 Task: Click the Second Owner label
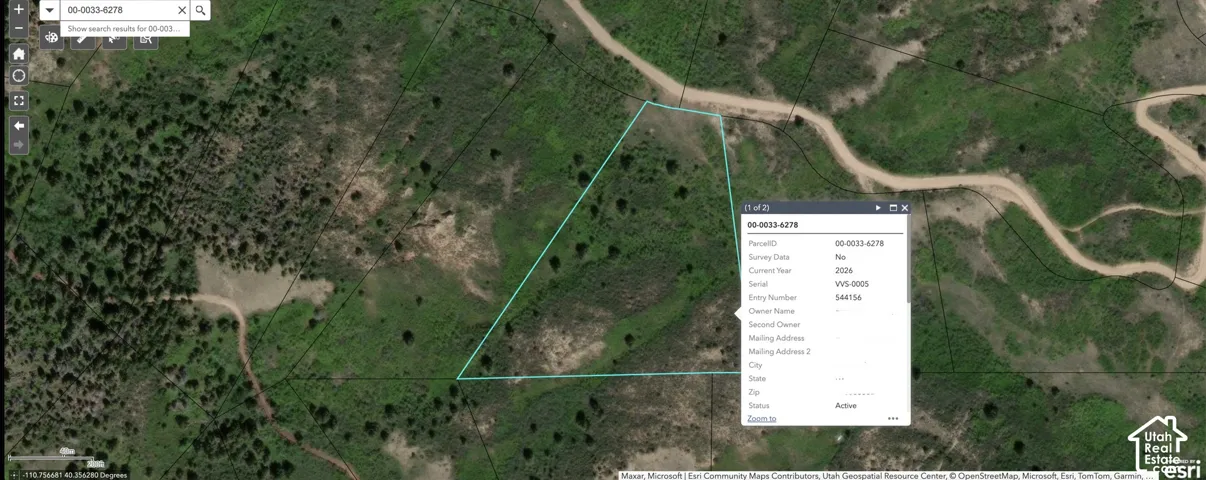(774, 325)
